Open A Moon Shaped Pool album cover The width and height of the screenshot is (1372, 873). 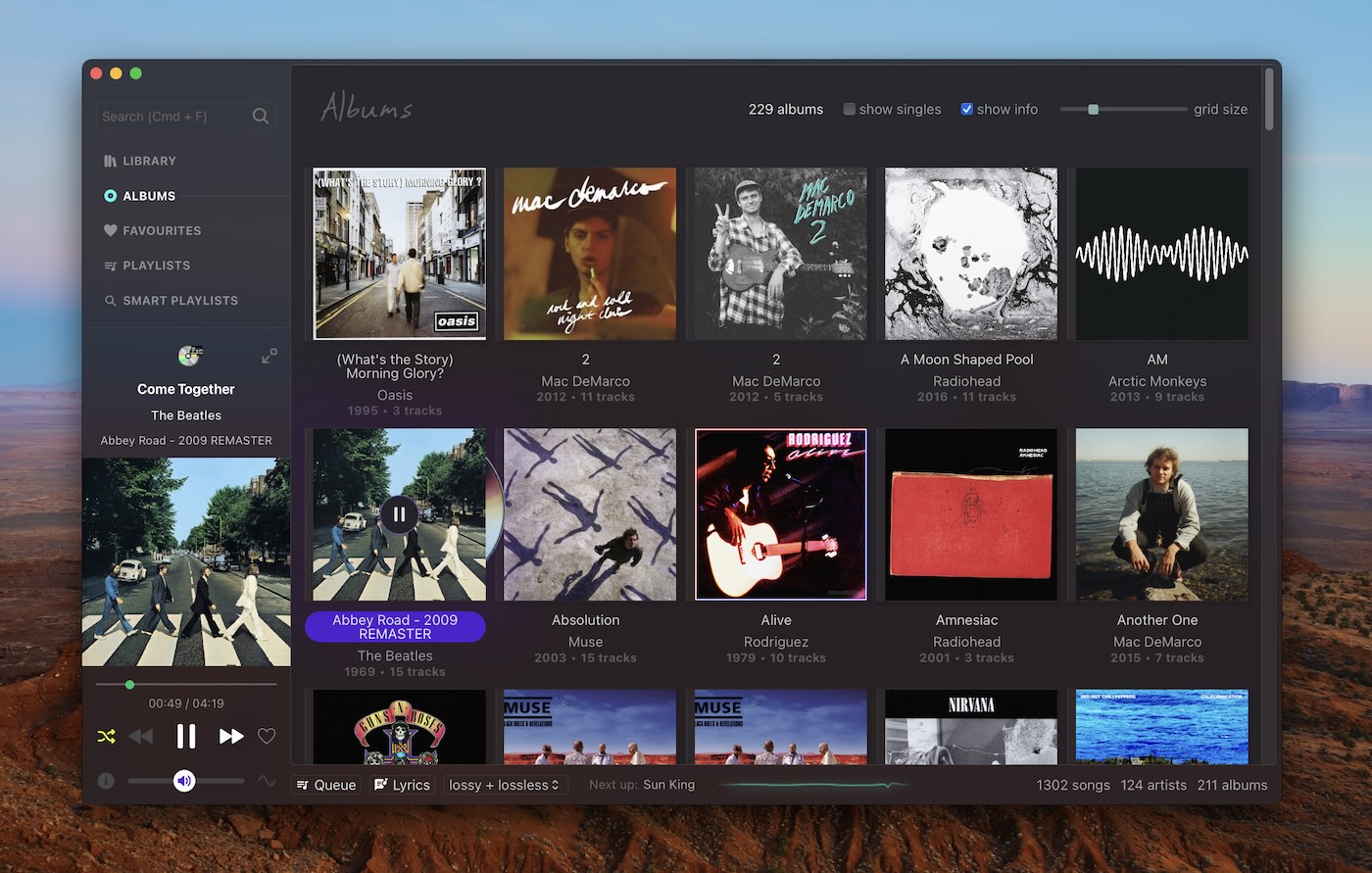(x=971, y=254)
